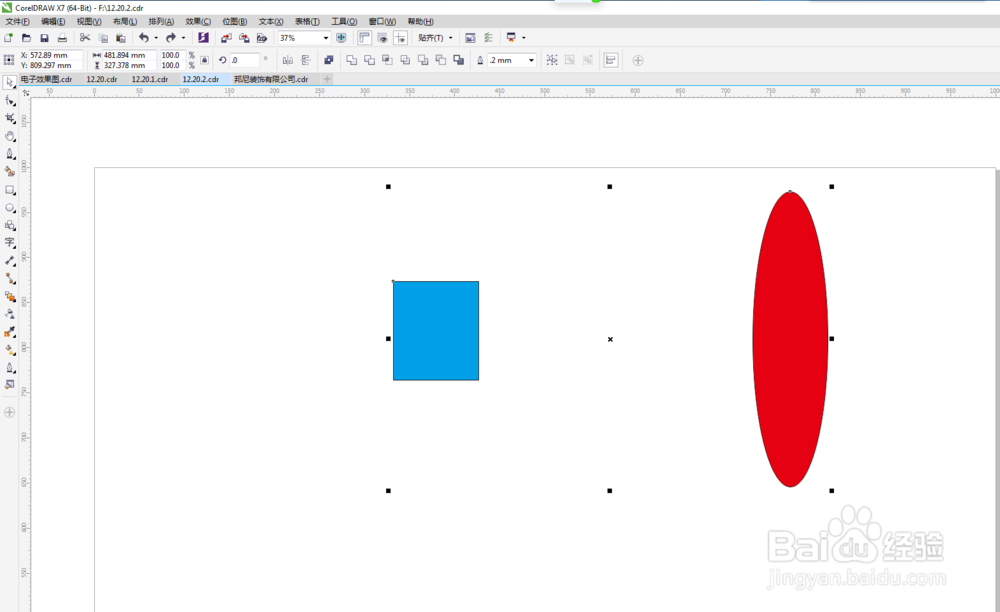Open the 文件 (File) menu
The image size is (1000, 612).
pos(17,22)
